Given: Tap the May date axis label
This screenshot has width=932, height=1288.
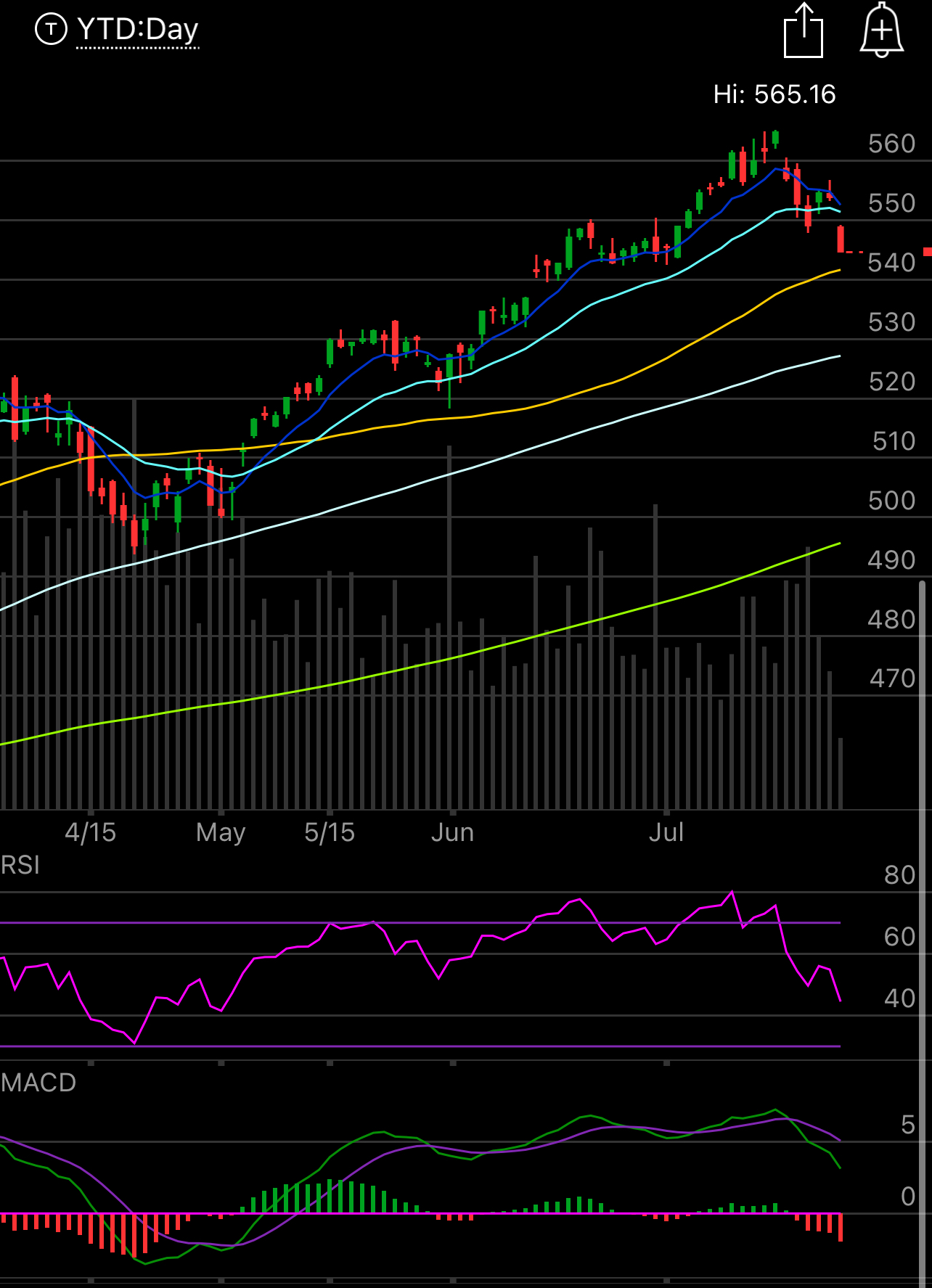Looking at the screenshot, I should point(221,833).
